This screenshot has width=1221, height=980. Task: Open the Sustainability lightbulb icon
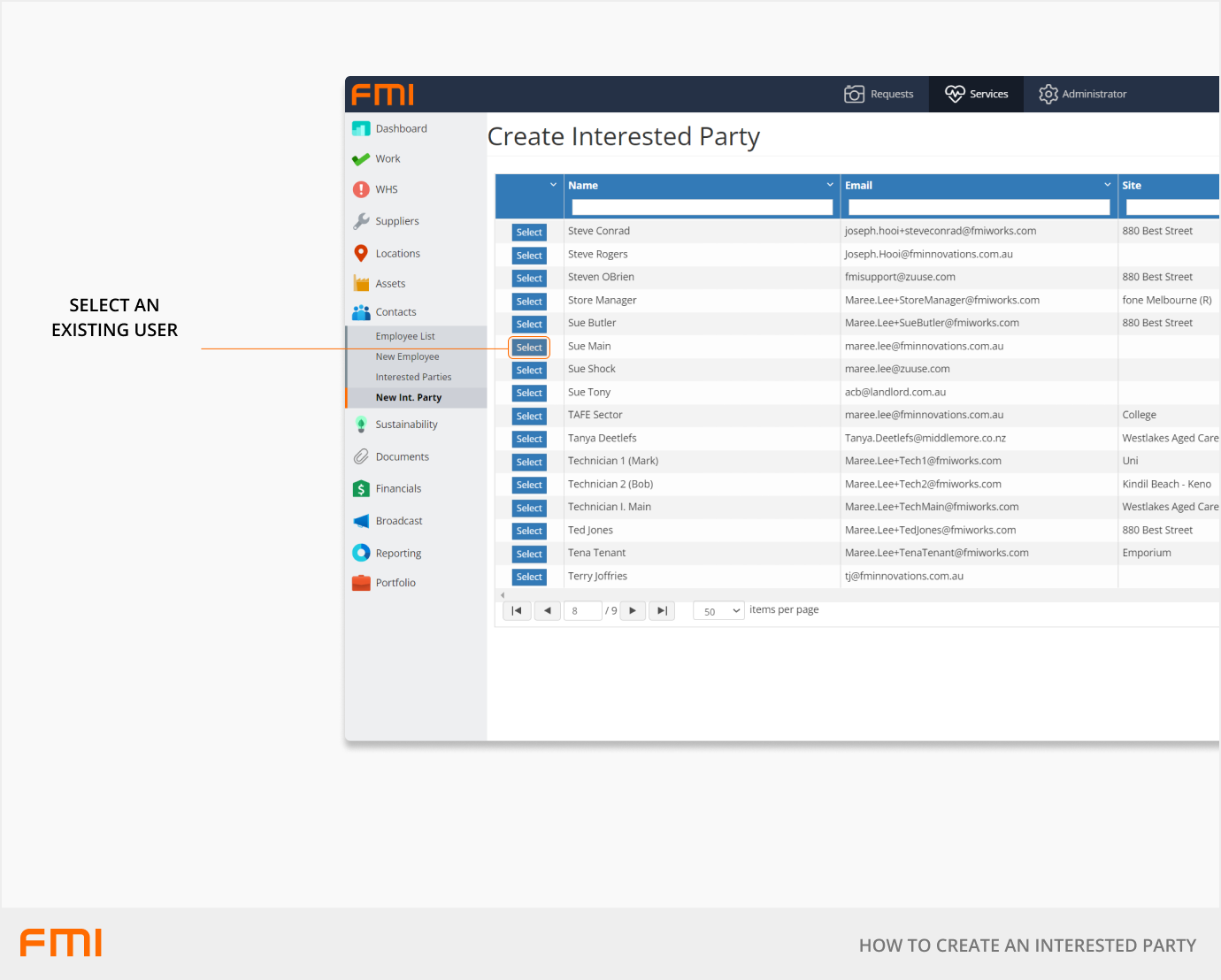361,425
